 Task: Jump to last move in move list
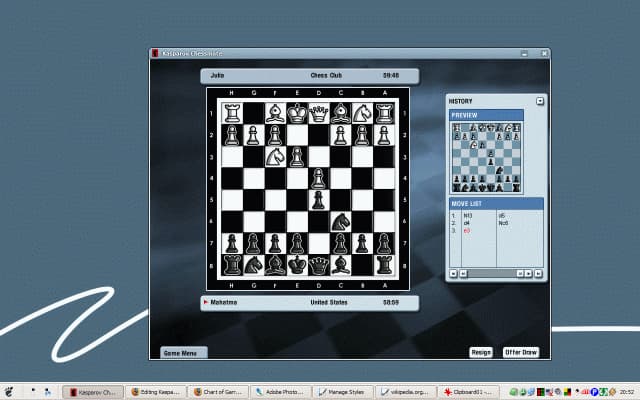(538, 273)
